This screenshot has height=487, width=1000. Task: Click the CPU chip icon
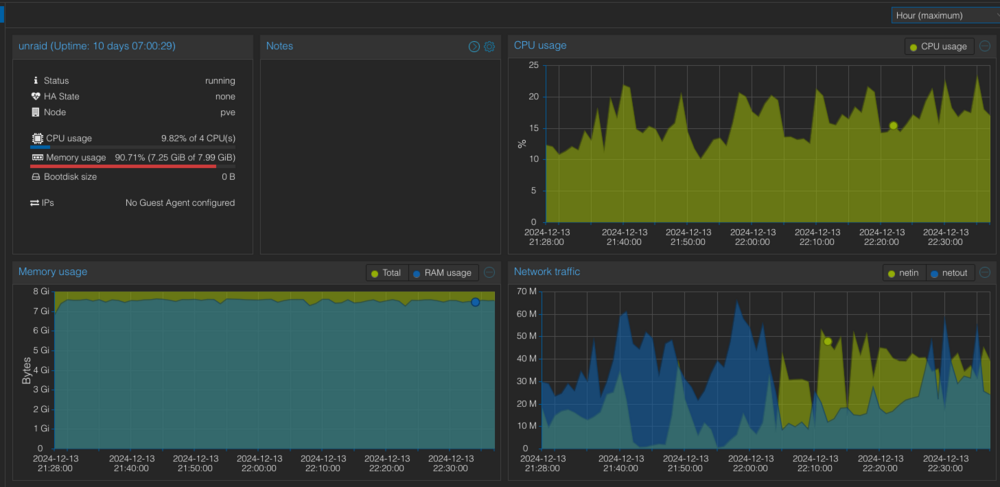point(37,138)
